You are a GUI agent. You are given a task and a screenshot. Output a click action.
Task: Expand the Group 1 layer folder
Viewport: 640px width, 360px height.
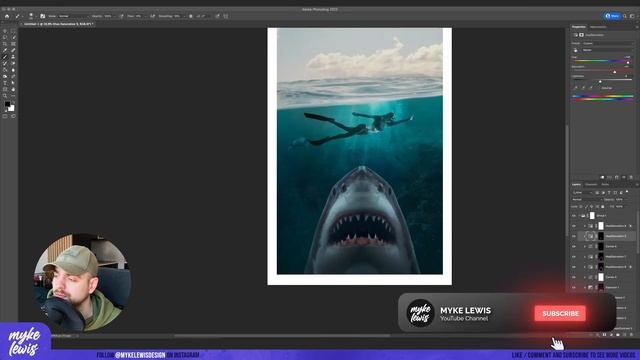tap(579, 216)
